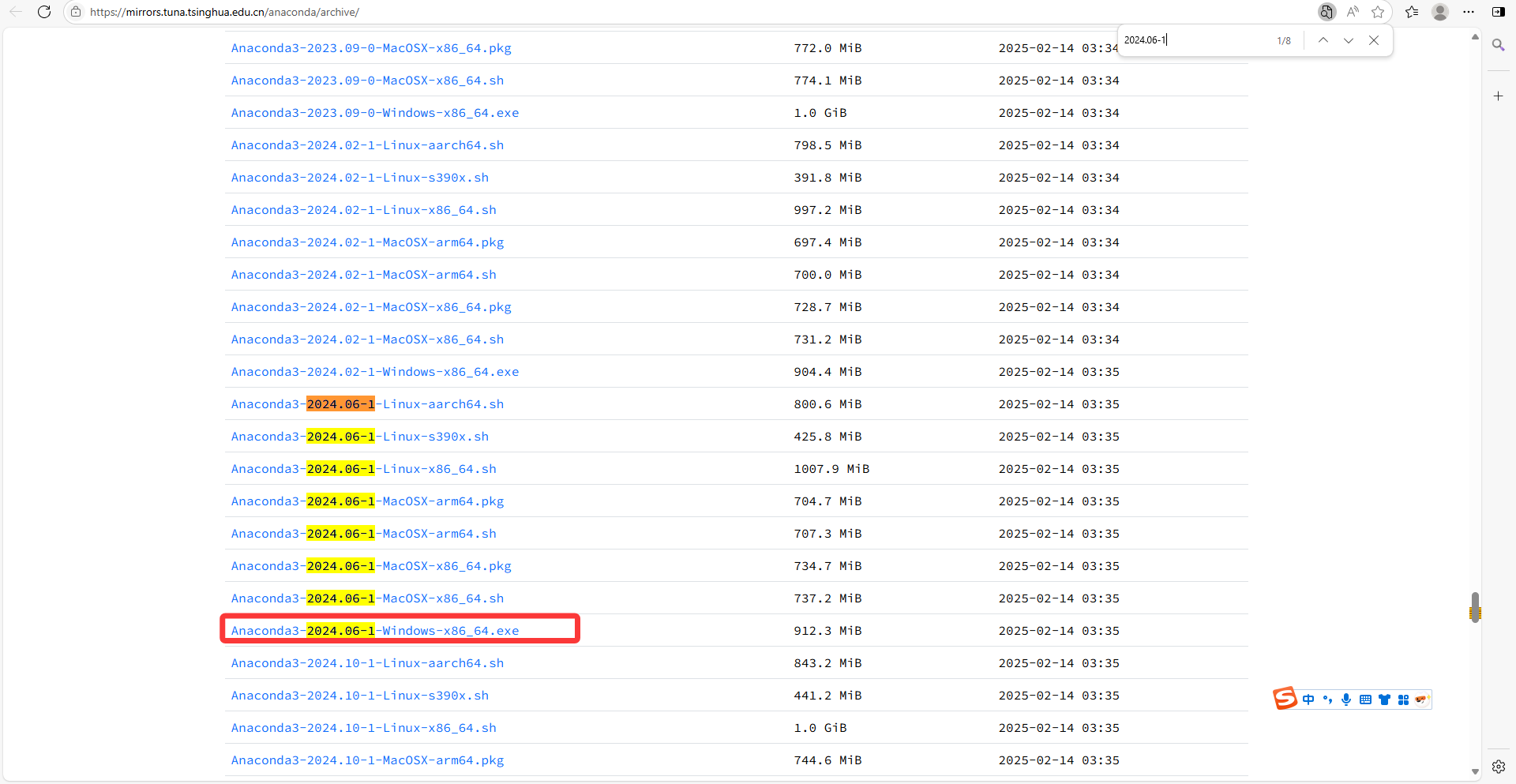Click Anaconda3-2024.10-1-Linux-x86_64.sh link
This screenshot has width=1516, height=784.
(x=363, y=728)
